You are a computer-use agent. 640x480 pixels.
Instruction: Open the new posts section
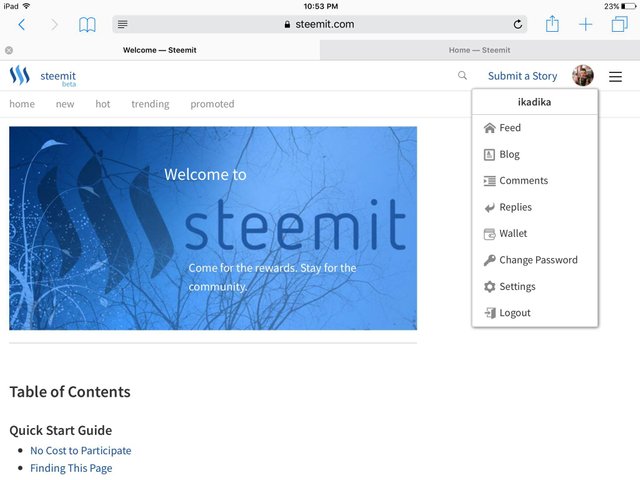click(x=65, y=104)
